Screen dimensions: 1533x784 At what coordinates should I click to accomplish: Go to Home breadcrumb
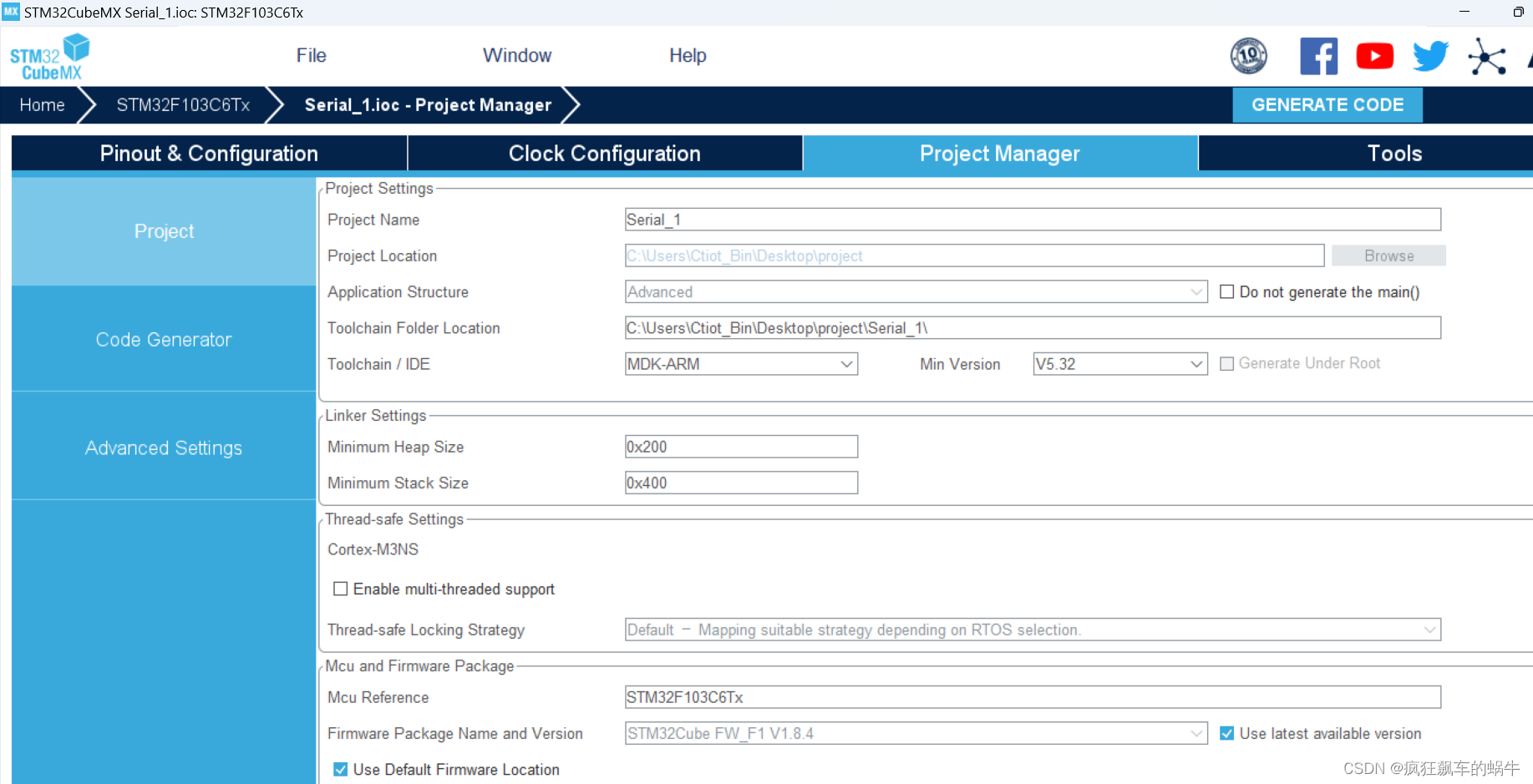coord(42,104)
